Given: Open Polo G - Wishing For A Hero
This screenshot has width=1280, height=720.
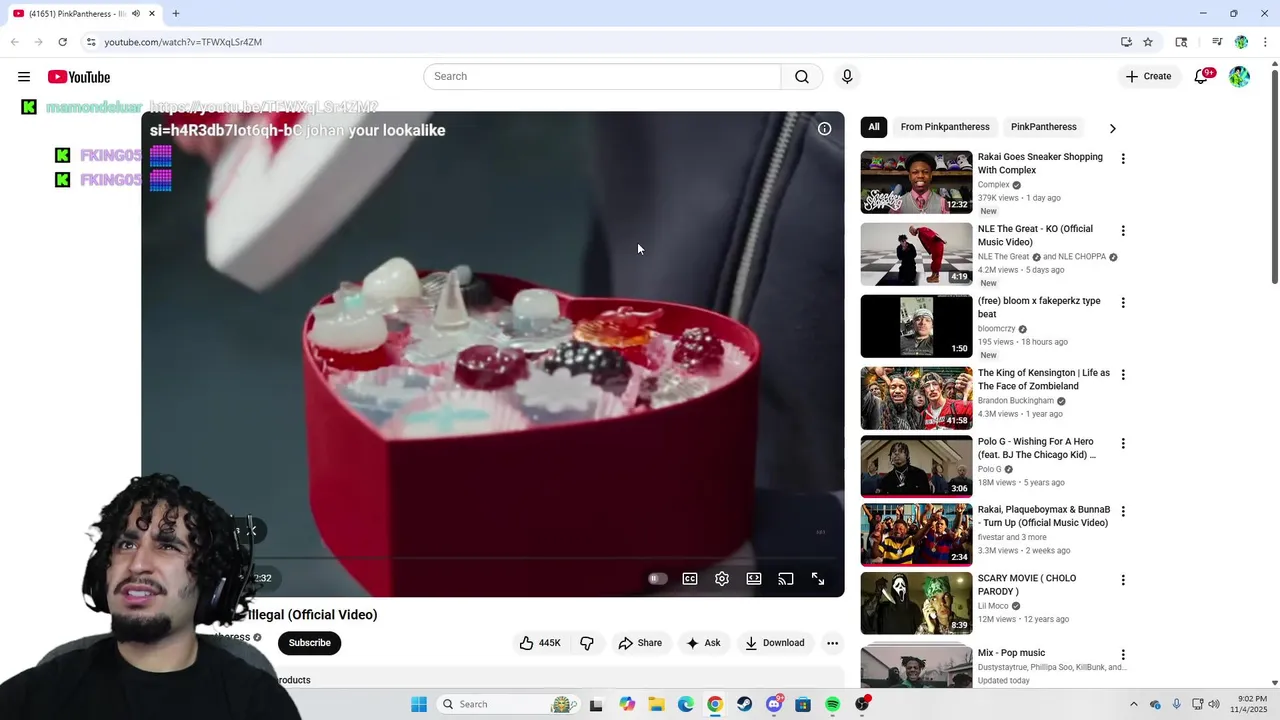Looking at the screenshot, I should (x=1037, y=448).
